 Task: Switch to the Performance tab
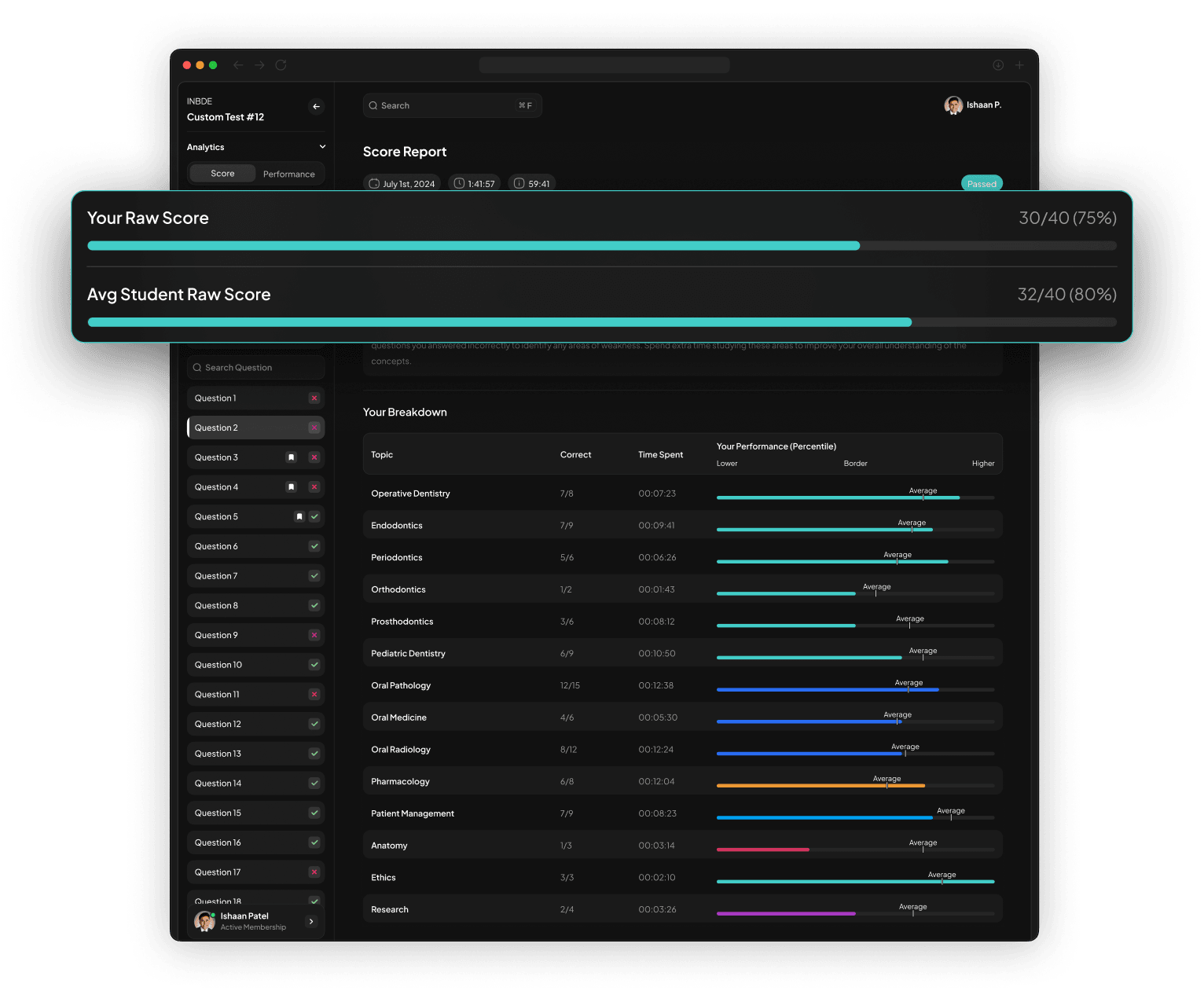point(288,174)
